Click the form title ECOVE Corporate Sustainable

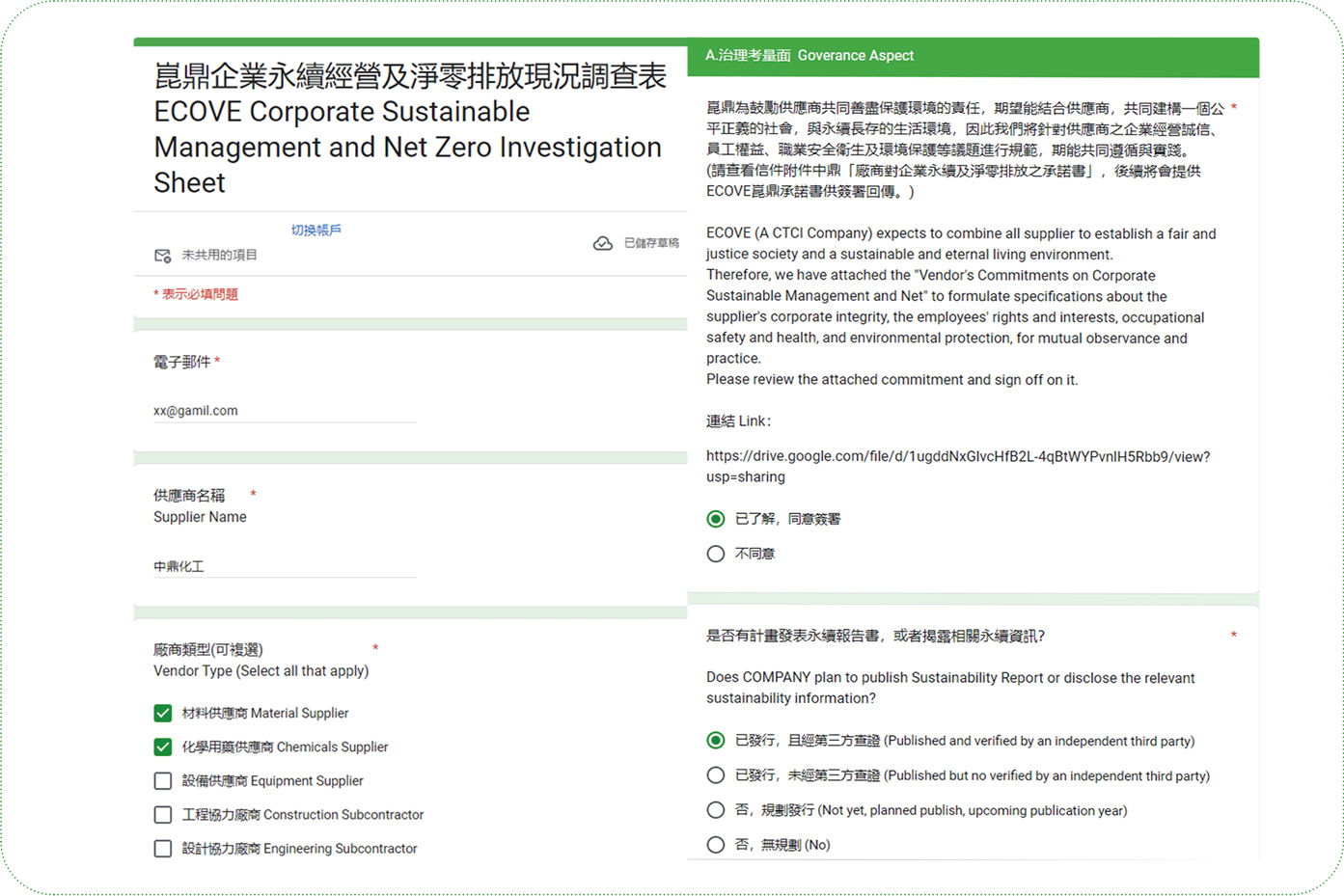410,129
